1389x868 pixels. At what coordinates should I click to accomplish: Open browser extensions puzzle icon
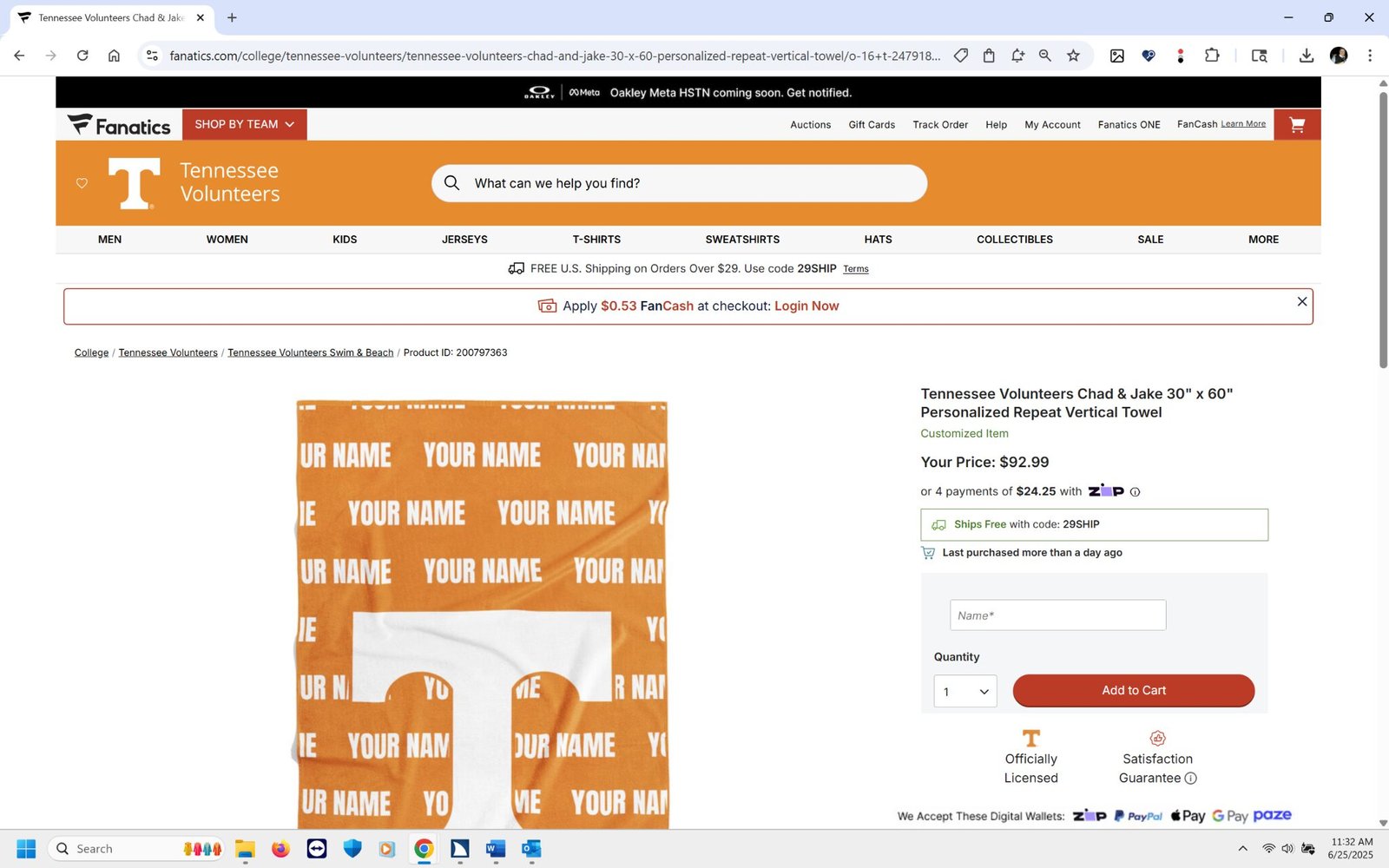tap(1212, 56)
